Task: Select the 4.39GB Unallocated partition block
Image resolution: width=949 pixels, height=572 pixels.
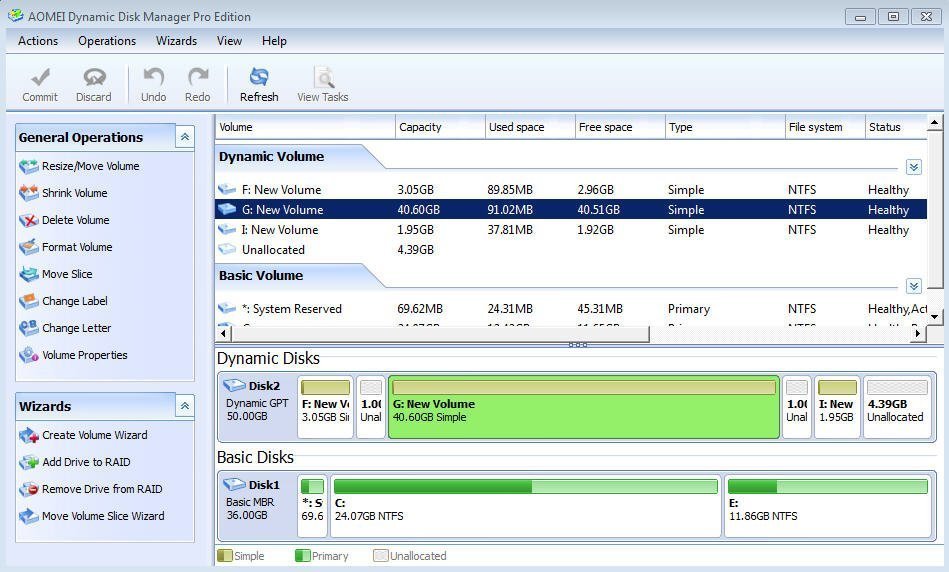Action: tap(897, 407)
